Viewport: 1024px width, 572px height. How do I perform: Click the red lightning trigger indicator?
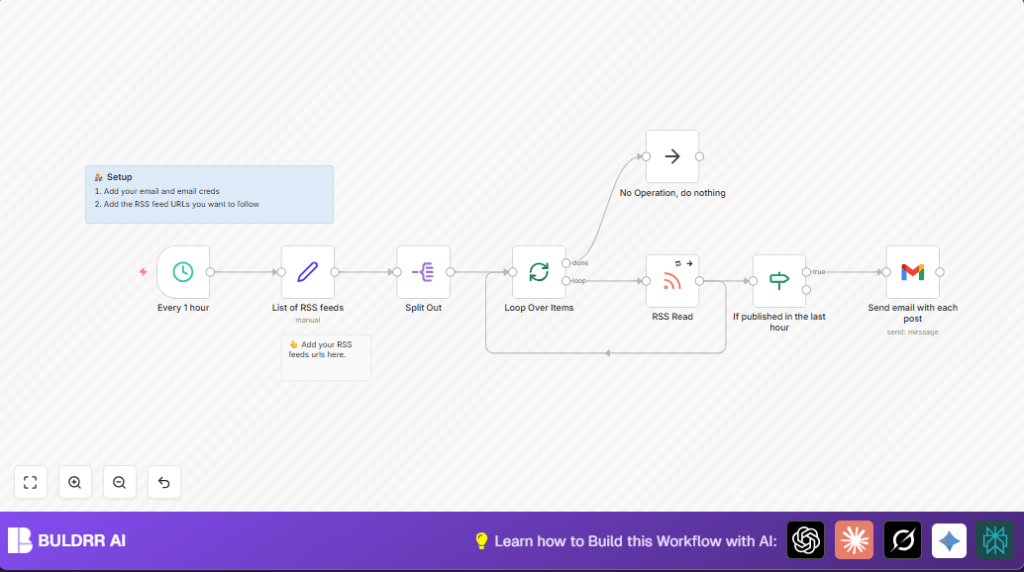143,272
